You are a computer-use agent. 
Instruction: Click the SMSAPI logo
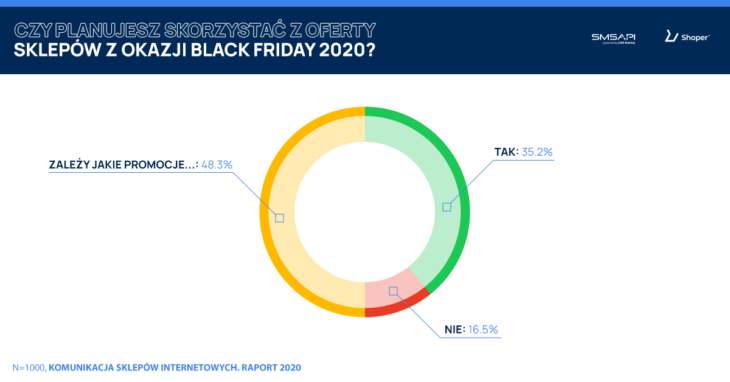(x=613, y=38)
